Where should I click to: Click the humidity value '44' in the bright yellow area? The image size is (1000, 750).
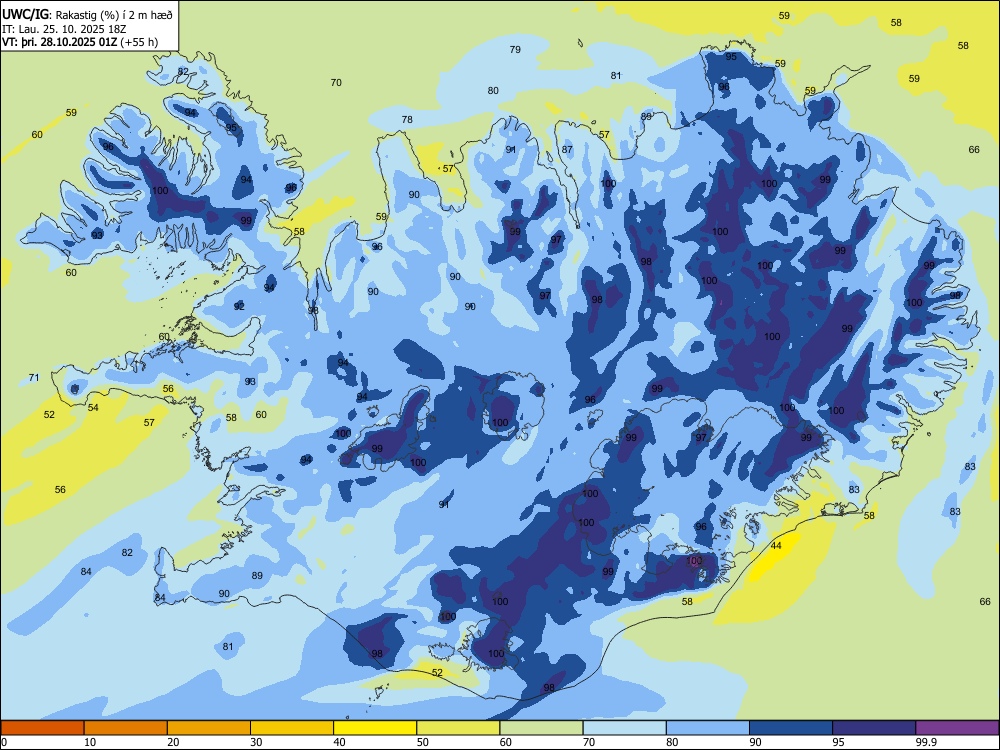pos(776,545)
